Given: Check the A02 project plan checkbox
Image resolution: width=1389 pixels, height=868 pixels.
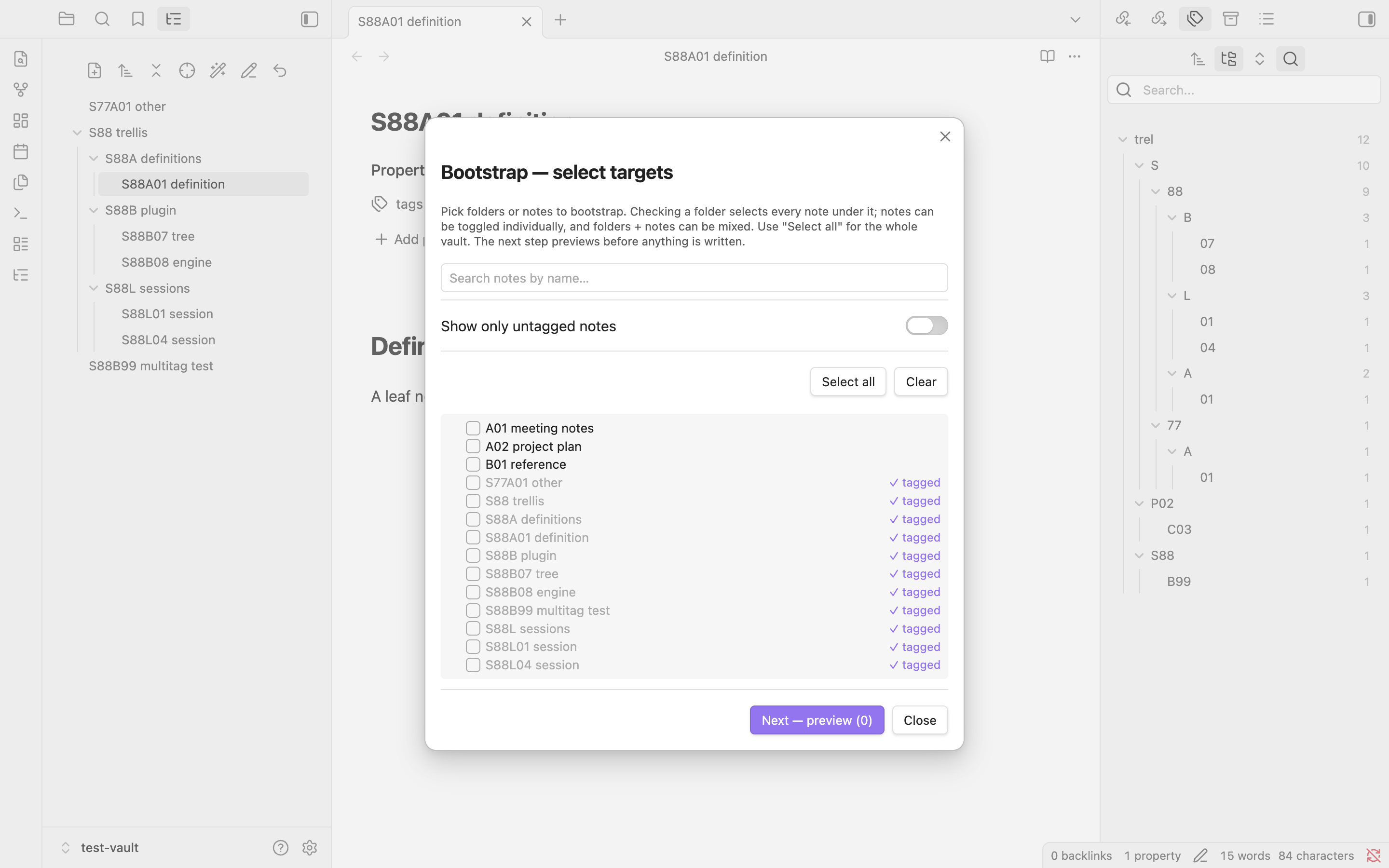Looking at the screenshot, I should point(473,446).
